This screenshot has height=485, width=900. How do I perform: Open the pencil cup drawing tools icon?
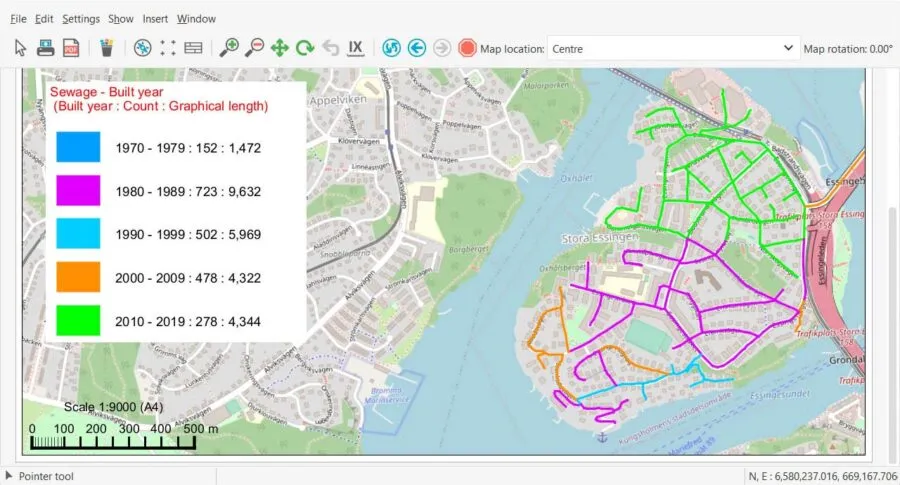pyautogui.click(x=106, y=48)
